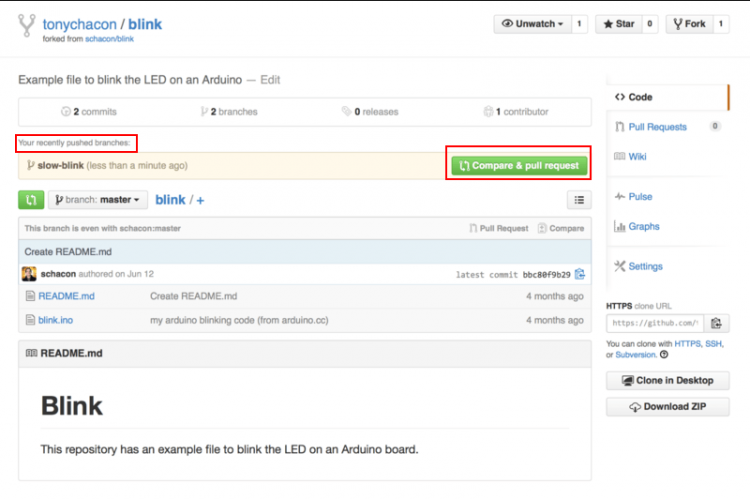
Task: Click the blink.ino file icon in file list
Action: 30,320
